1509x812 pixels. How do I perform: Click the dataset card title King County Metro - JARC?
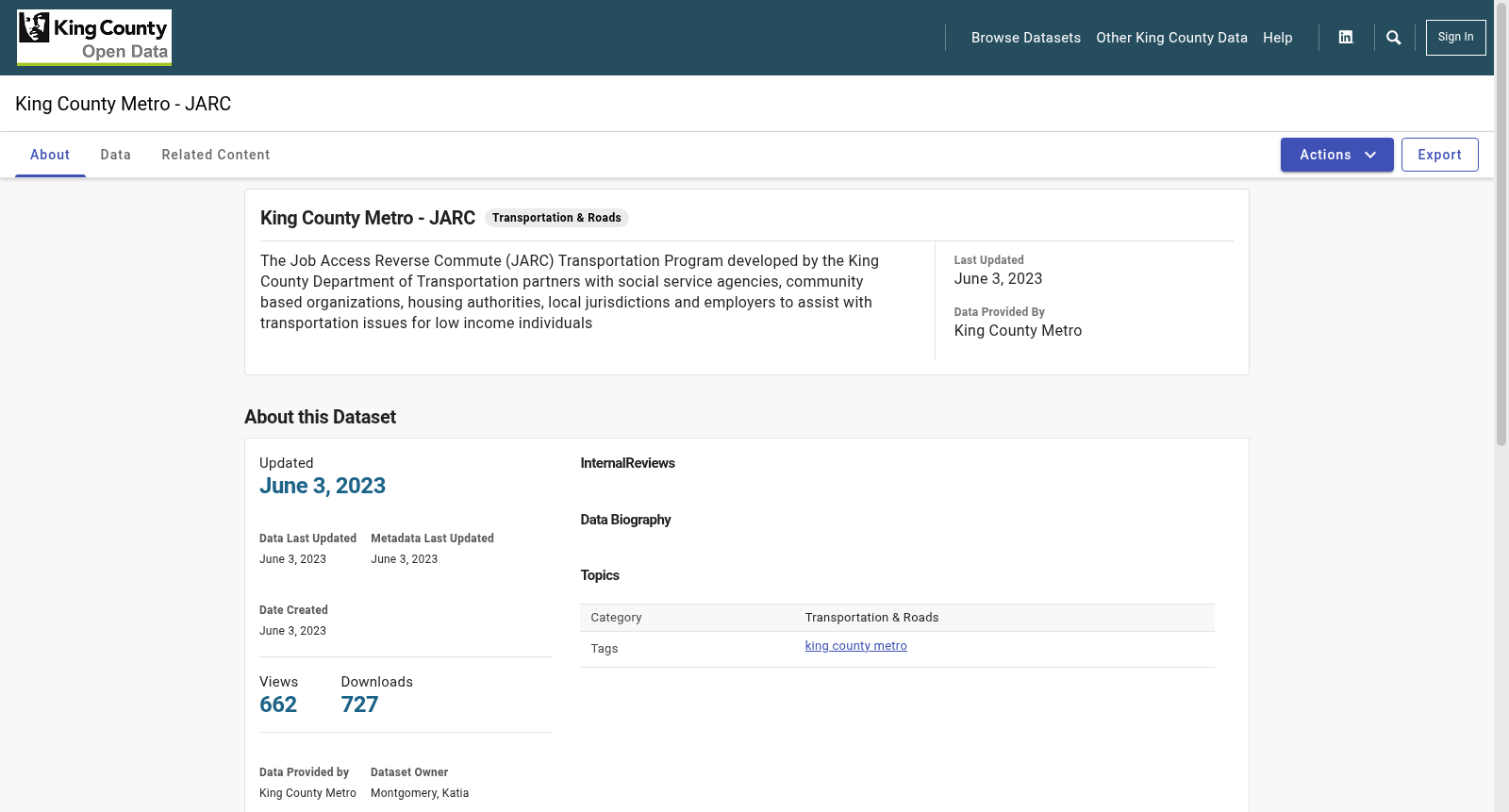coord(368,218)
